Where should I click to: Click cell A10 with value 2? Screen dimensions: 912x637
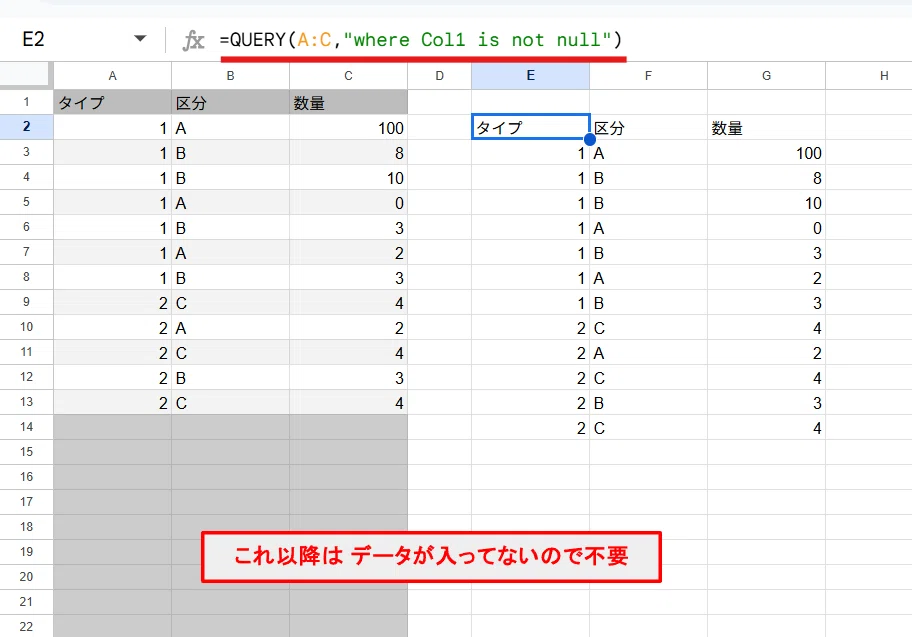(112, 328)
